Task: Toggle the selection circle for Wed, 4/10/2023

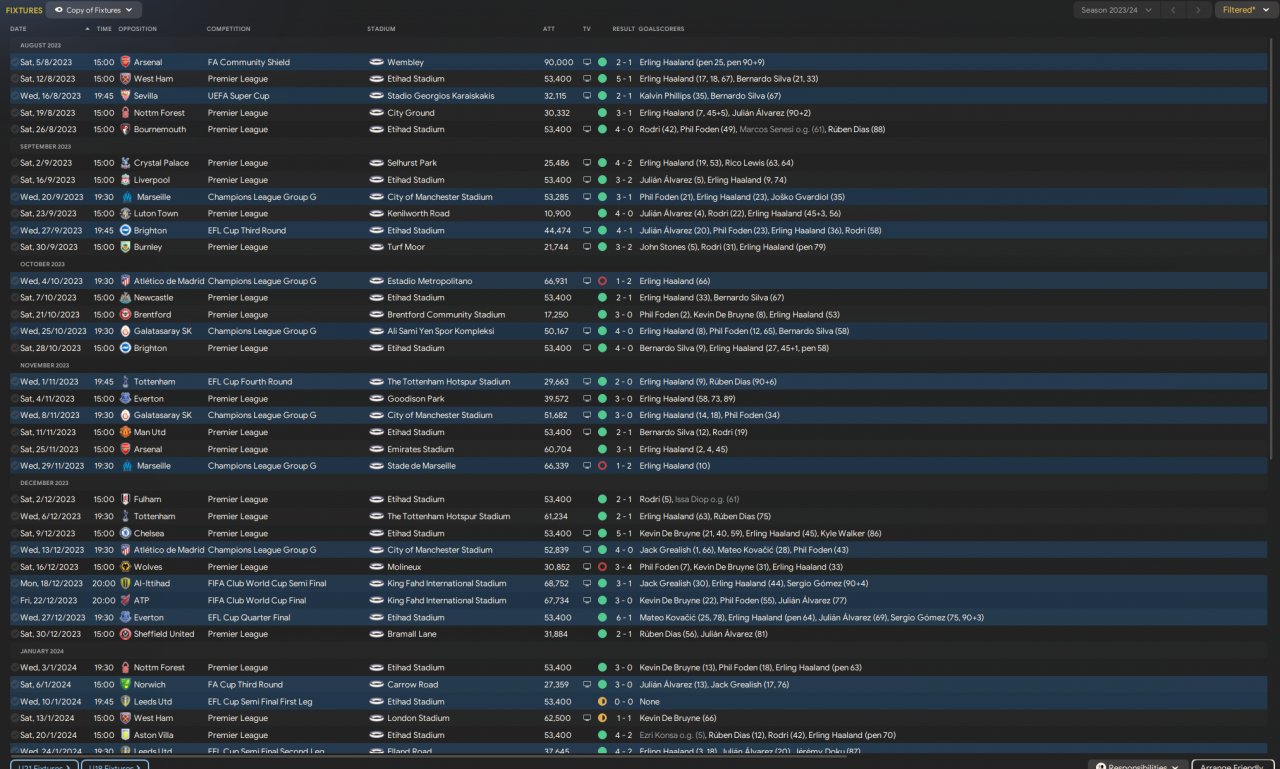Action: [x=14, y=281]
